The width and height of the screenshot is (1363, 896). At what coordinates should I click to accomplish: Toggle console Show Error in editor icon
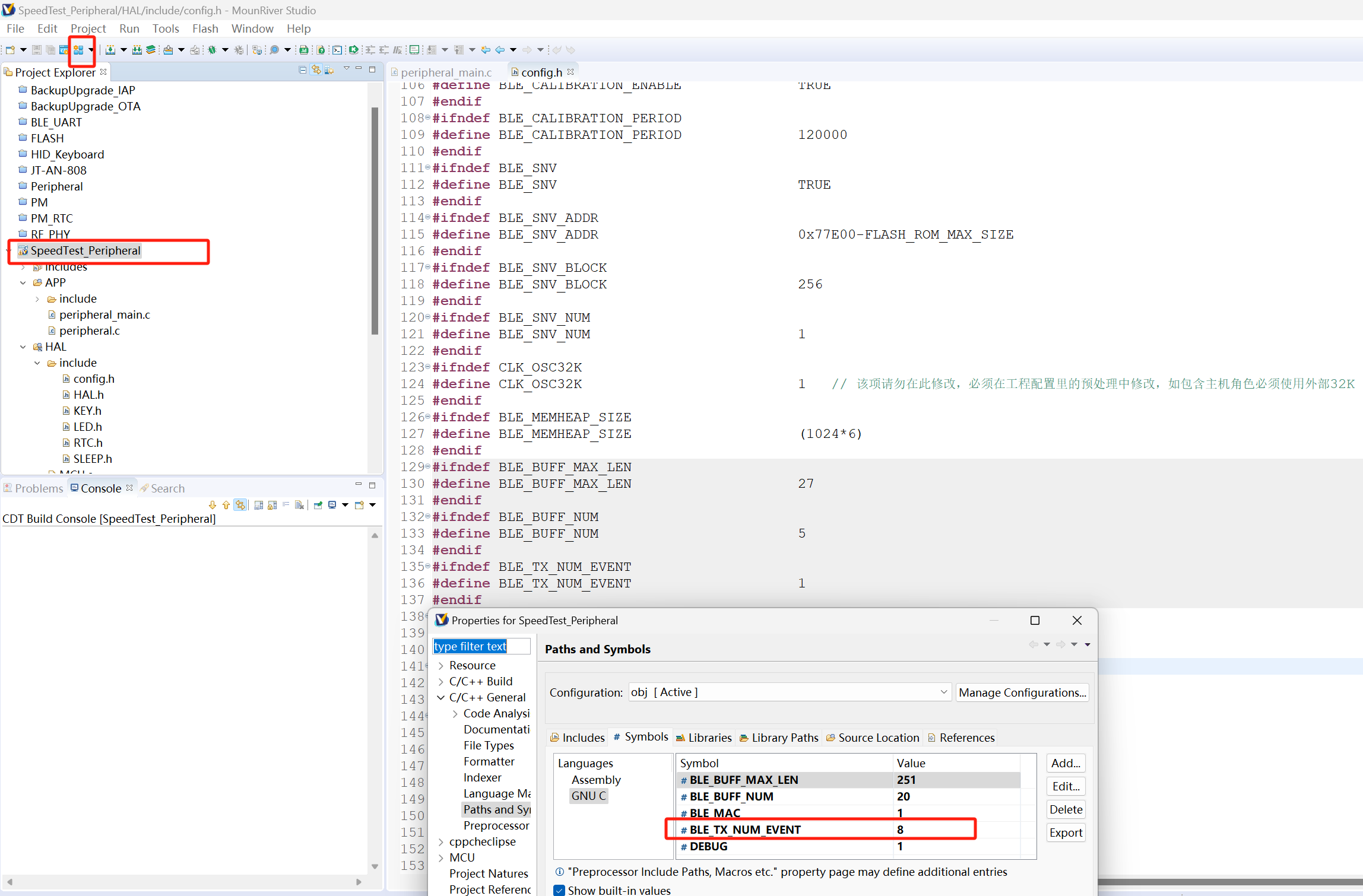[x=240, y=505]
